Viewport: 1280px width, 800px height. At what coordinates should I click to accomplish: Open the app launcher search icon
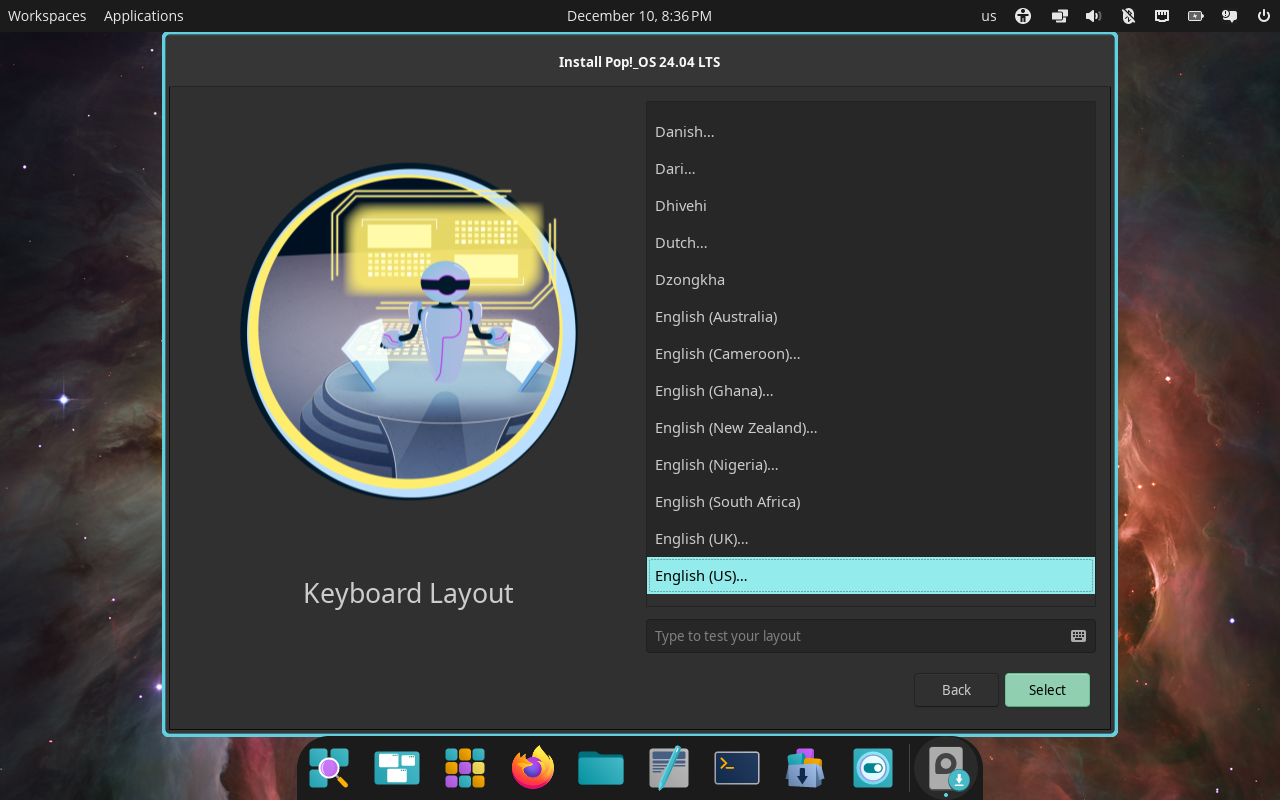(x=328, y=767)
